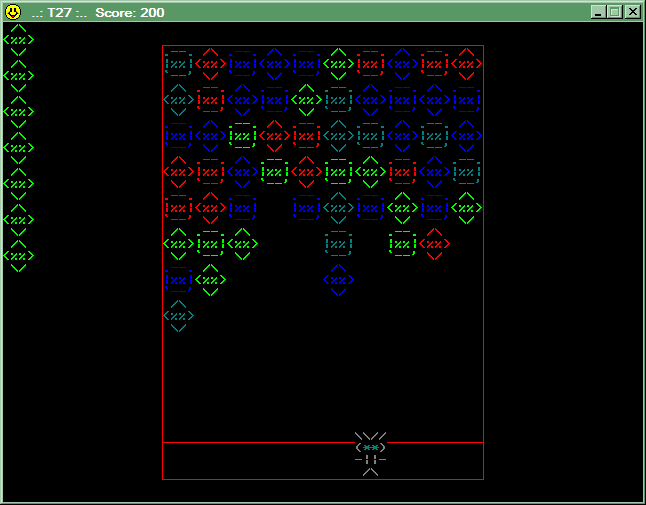
Task: Click the green diamond in the fourth row
Action: tap(370, 172)
